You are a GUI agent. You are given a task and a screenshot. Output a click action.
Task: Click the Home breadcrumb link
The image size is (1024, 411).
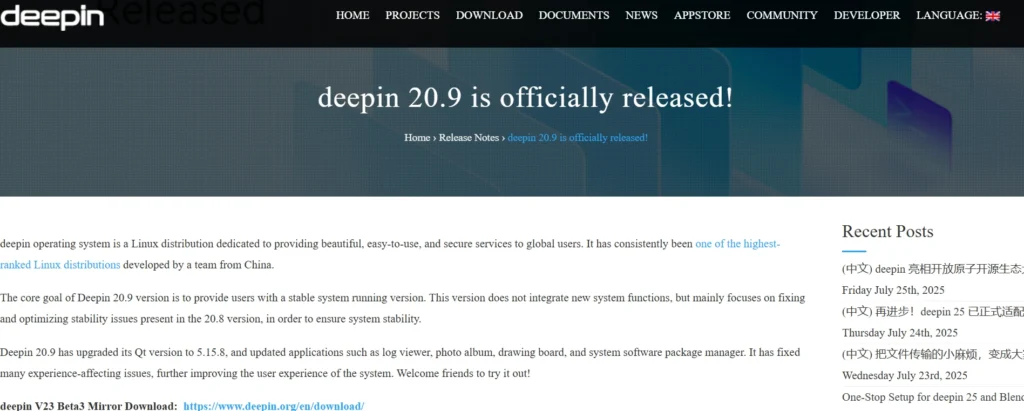[417, 138]
